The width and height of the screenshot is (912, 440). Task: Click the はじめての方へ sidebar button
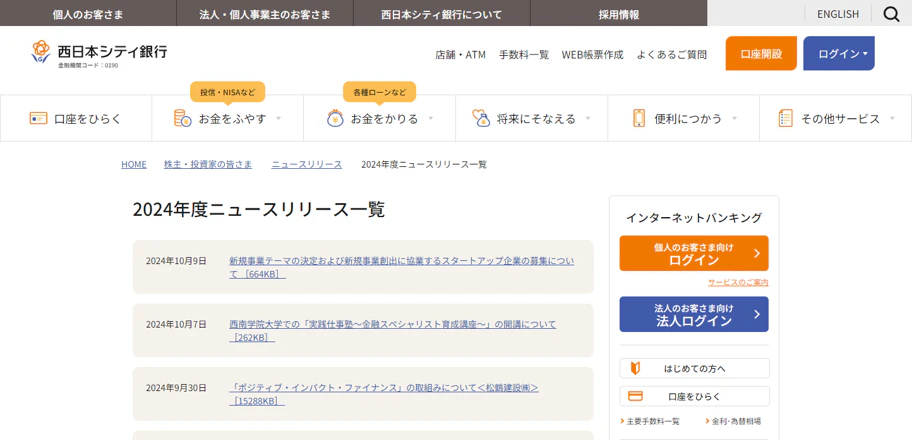[694, 368]
